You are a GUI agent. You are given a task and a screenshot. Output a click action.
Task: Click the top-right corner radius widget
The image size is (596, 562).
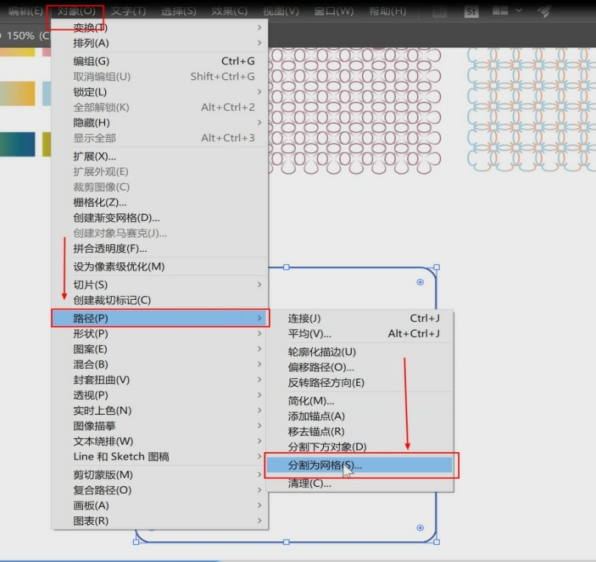[420, 282]
